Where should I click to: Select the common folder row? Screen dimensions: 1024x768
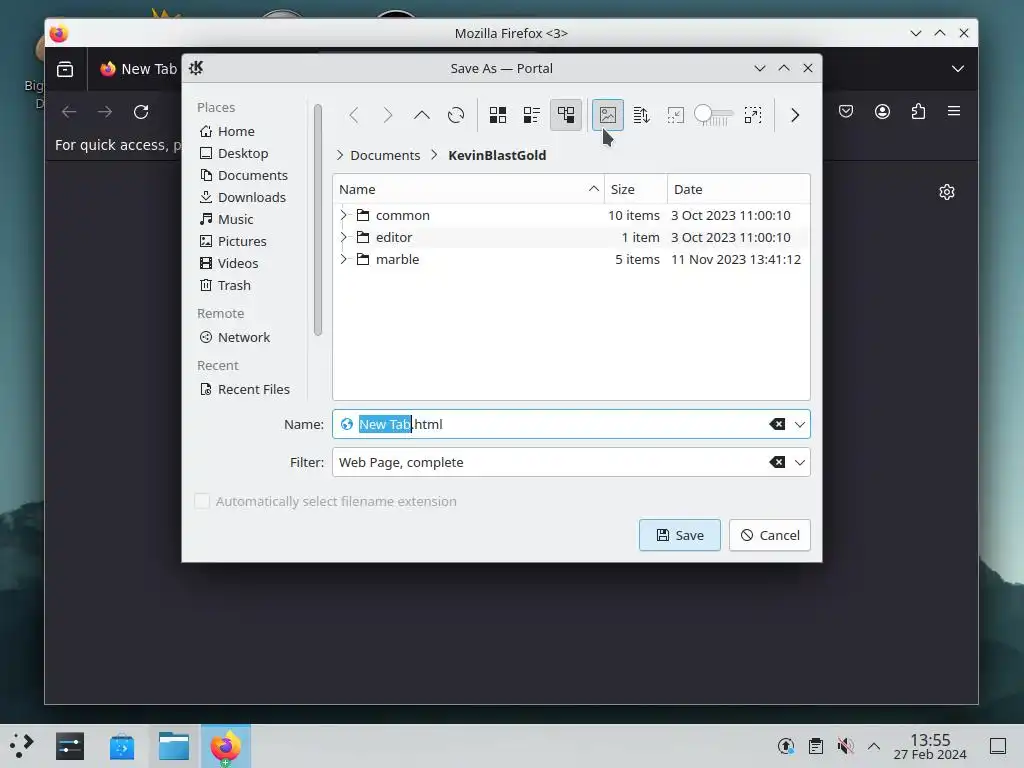(571, 215)
